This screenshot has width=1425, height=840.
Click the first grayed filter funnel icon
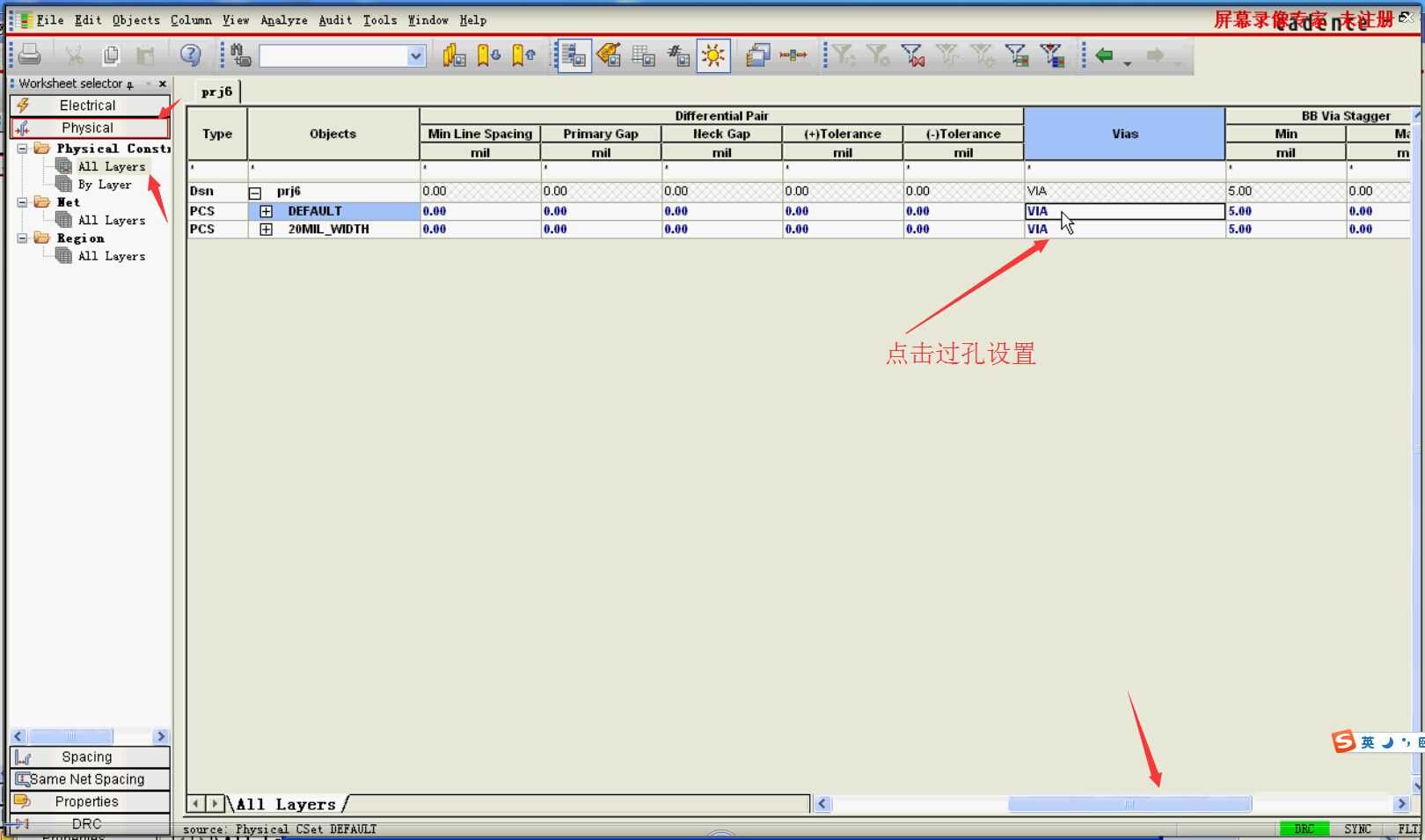coord(844,55)
